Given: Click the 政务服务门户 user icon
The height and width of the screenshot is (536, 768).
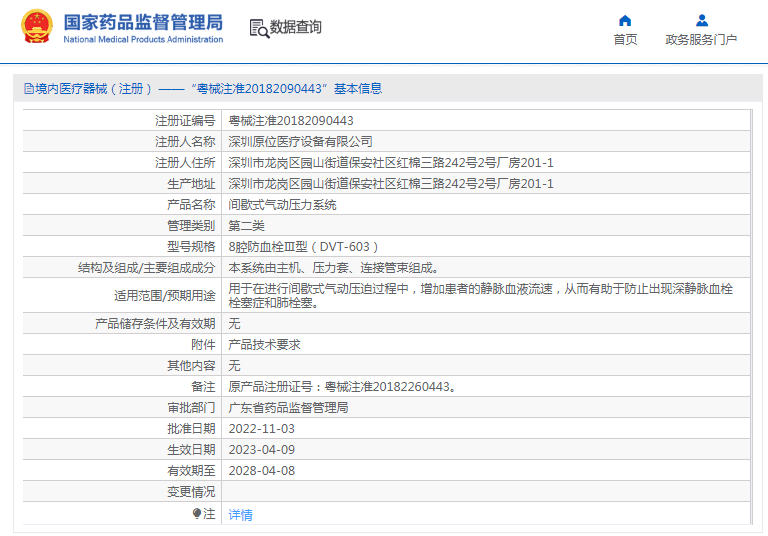Looking at the screenshot, I should coord(702,21).
